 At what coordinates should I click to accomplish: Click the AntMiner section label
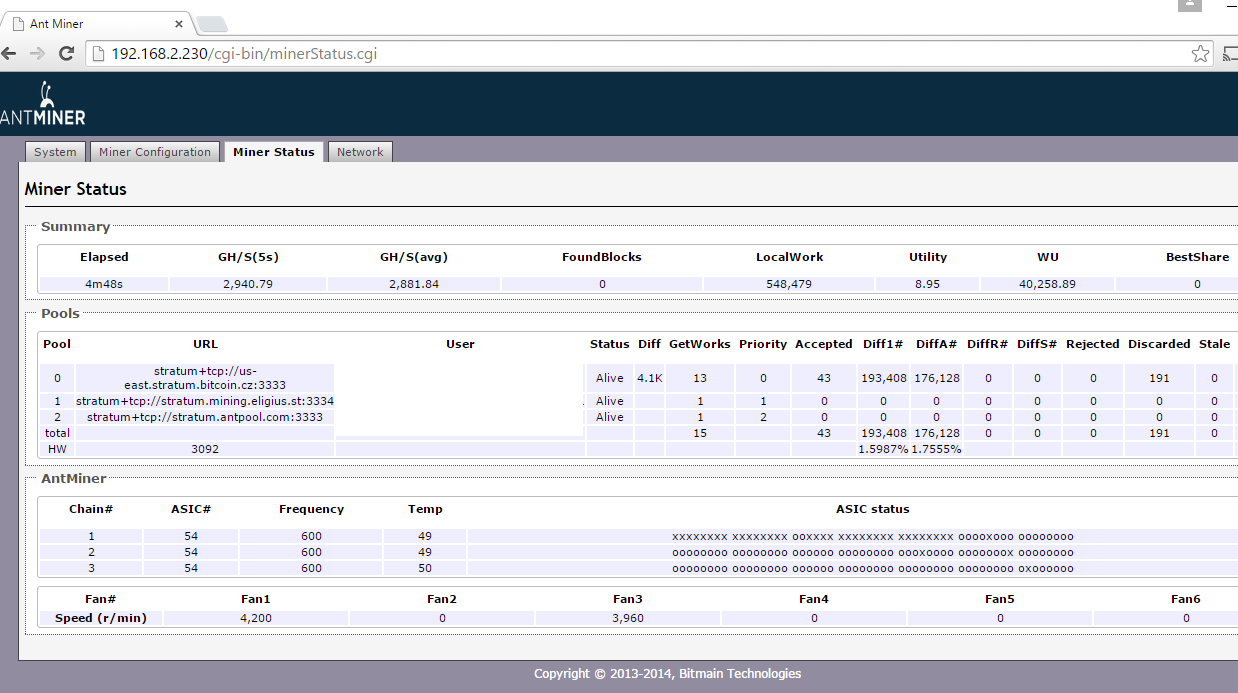(74, 479)
